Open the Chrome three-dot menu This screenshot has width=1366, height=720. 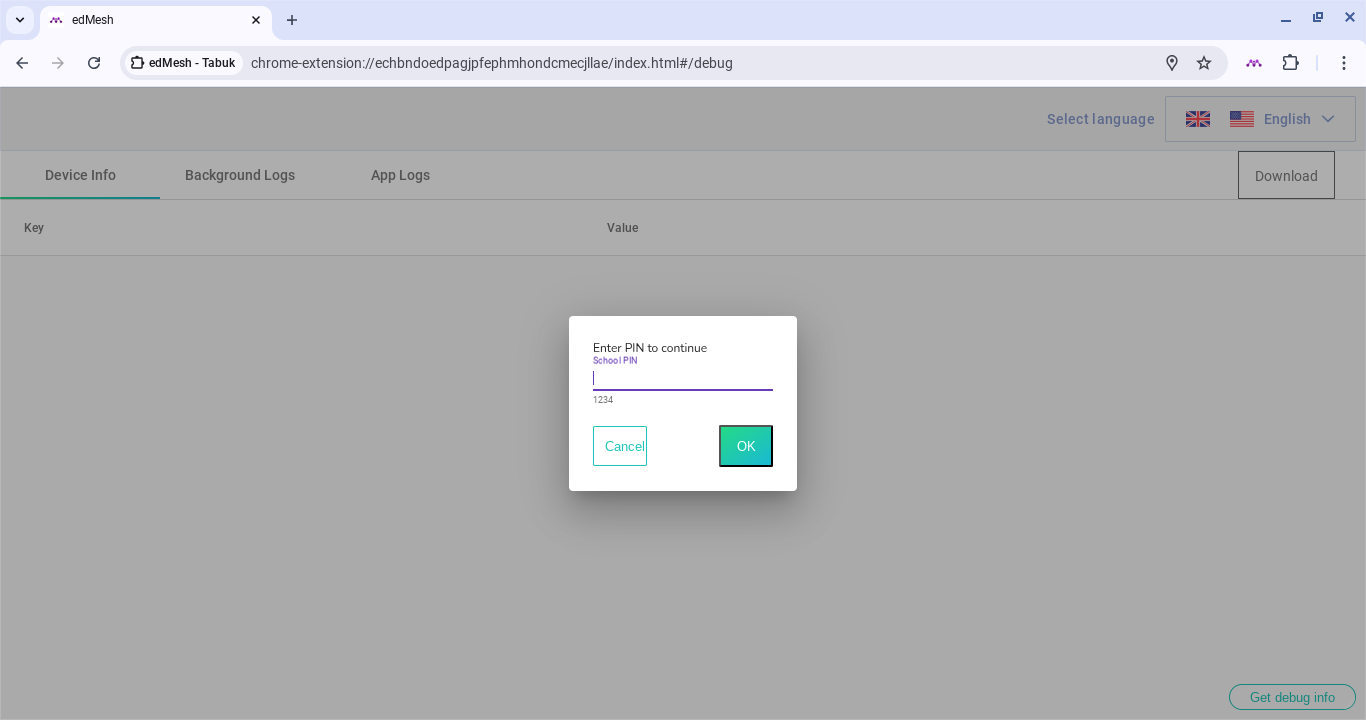click(1344, 63)
